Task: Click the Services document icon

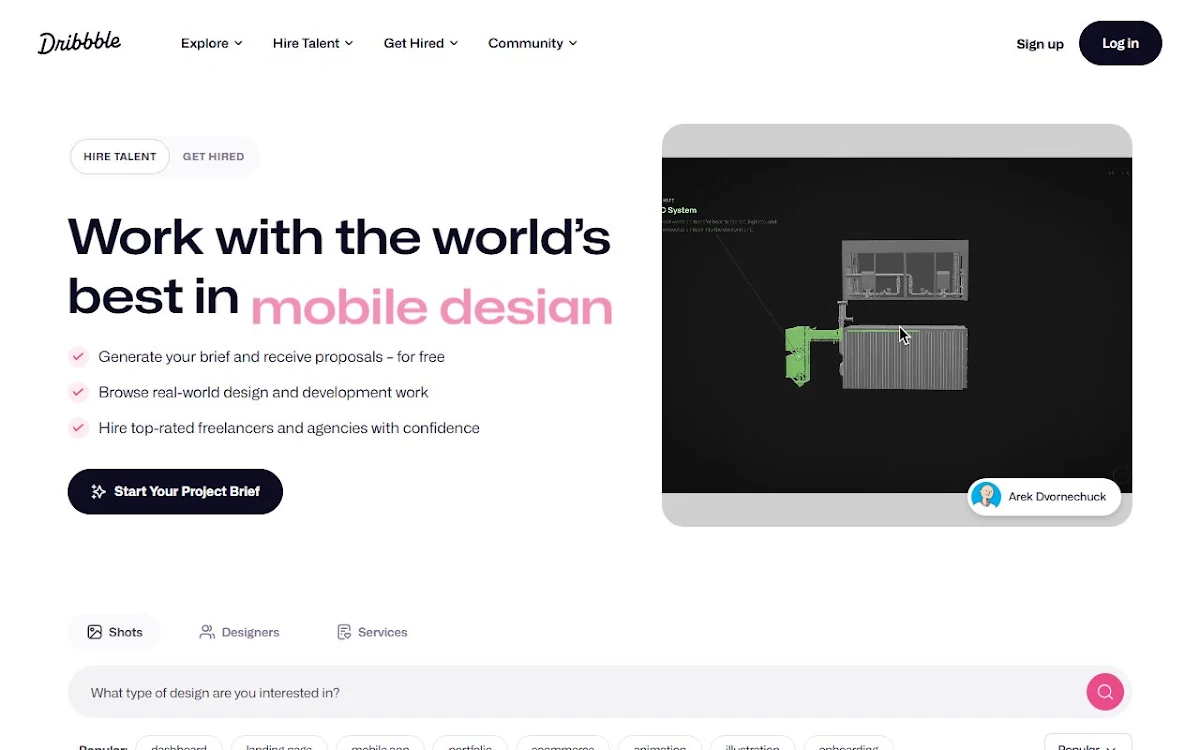Action: 344,632
